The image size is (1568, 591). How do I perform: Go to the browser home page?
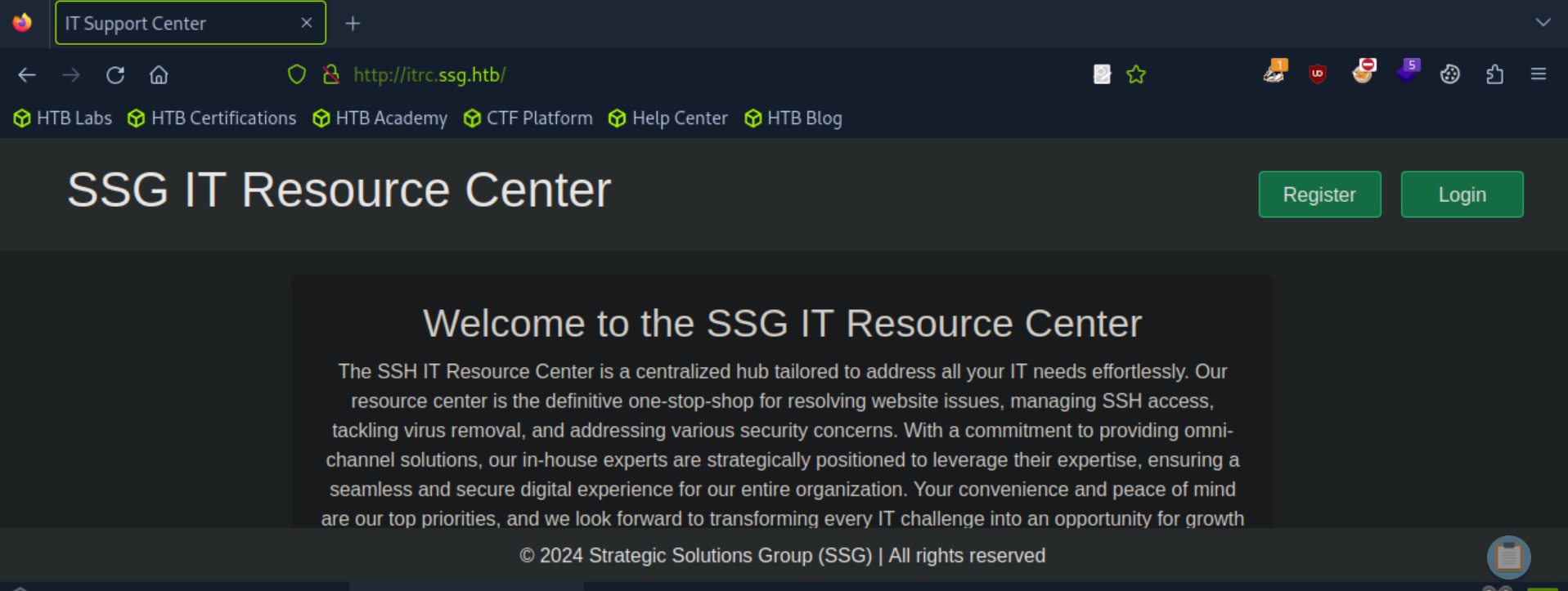159,75
